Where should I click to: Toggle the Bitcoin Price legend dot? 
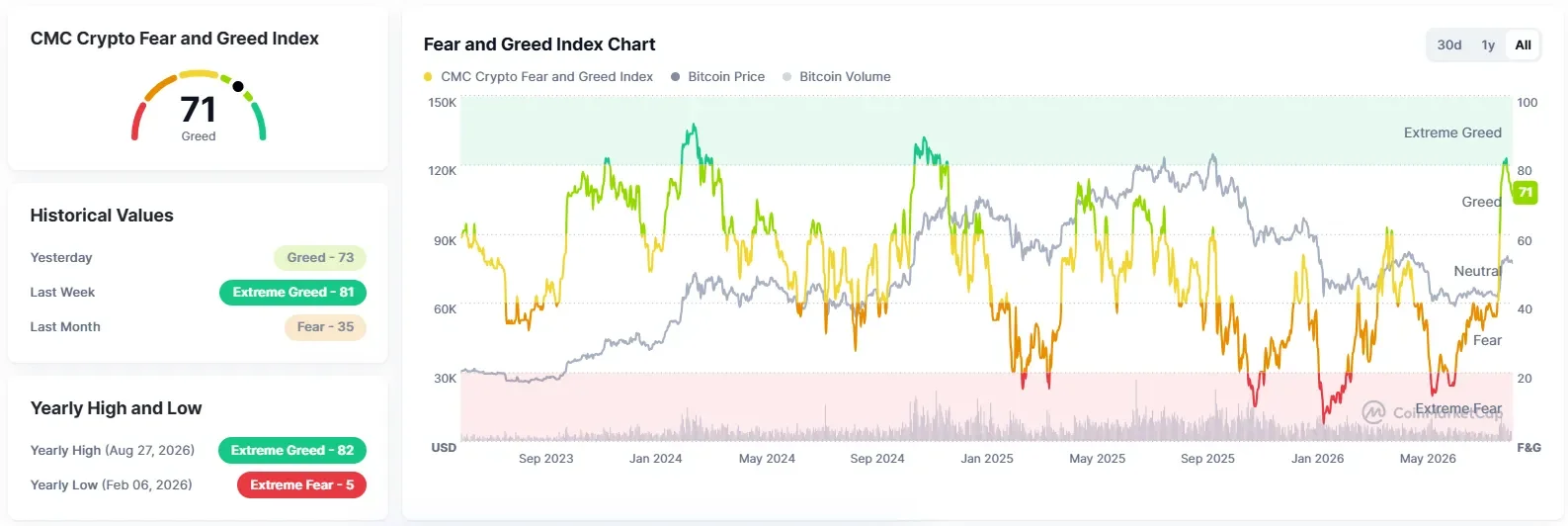click(675, 77)
